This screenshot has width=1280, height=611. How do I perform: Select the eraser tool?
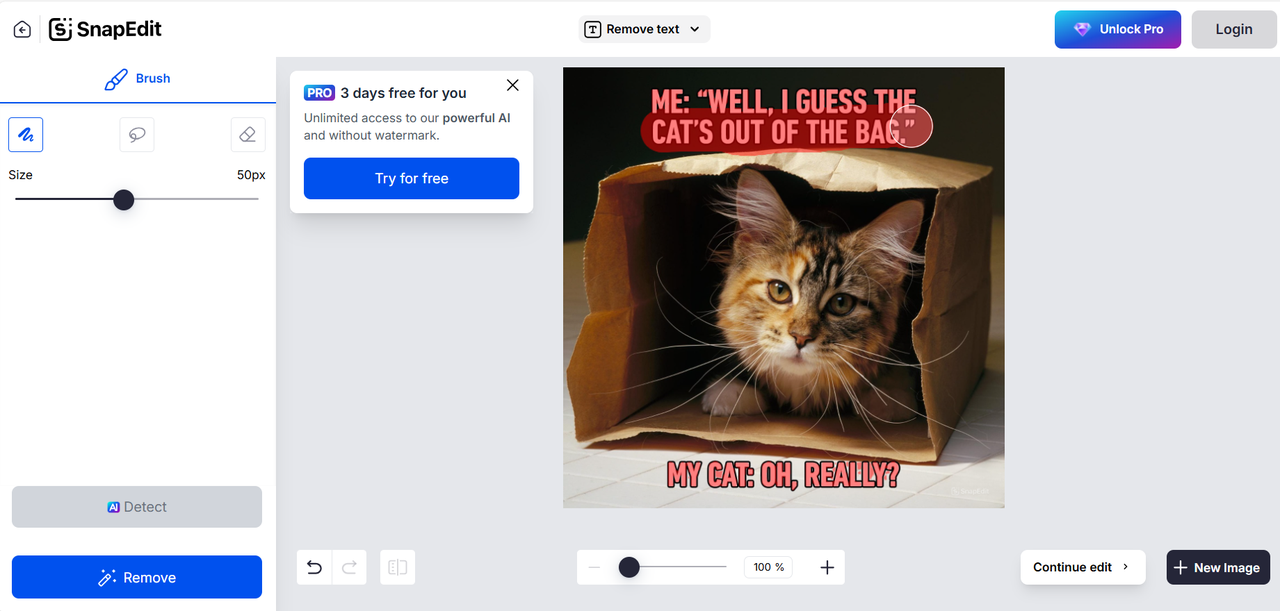coord(248,135)
